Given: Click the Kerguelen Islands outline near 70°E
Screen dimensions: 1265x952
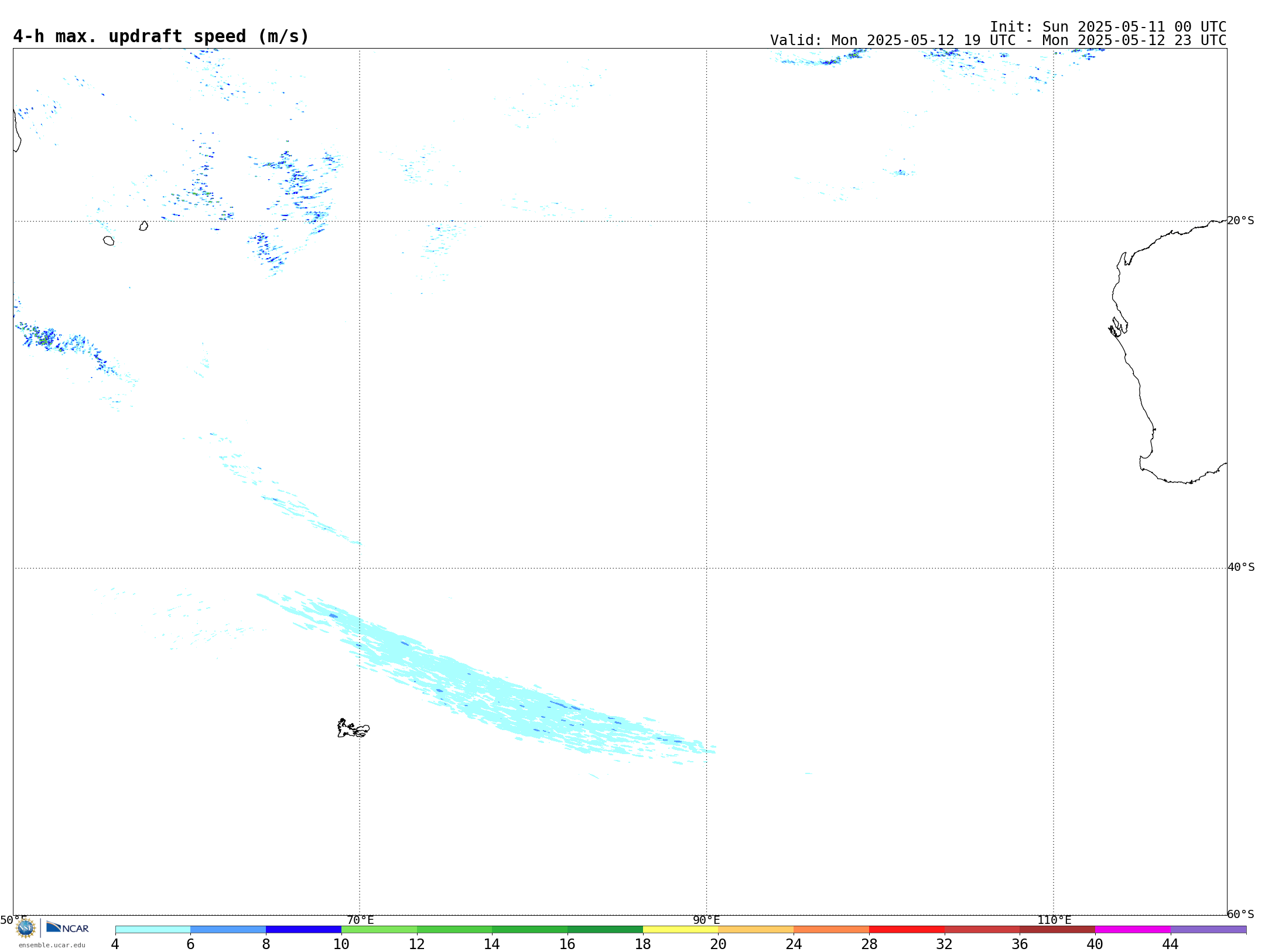Looking at the screenshot, I should (x=353, y=728).
